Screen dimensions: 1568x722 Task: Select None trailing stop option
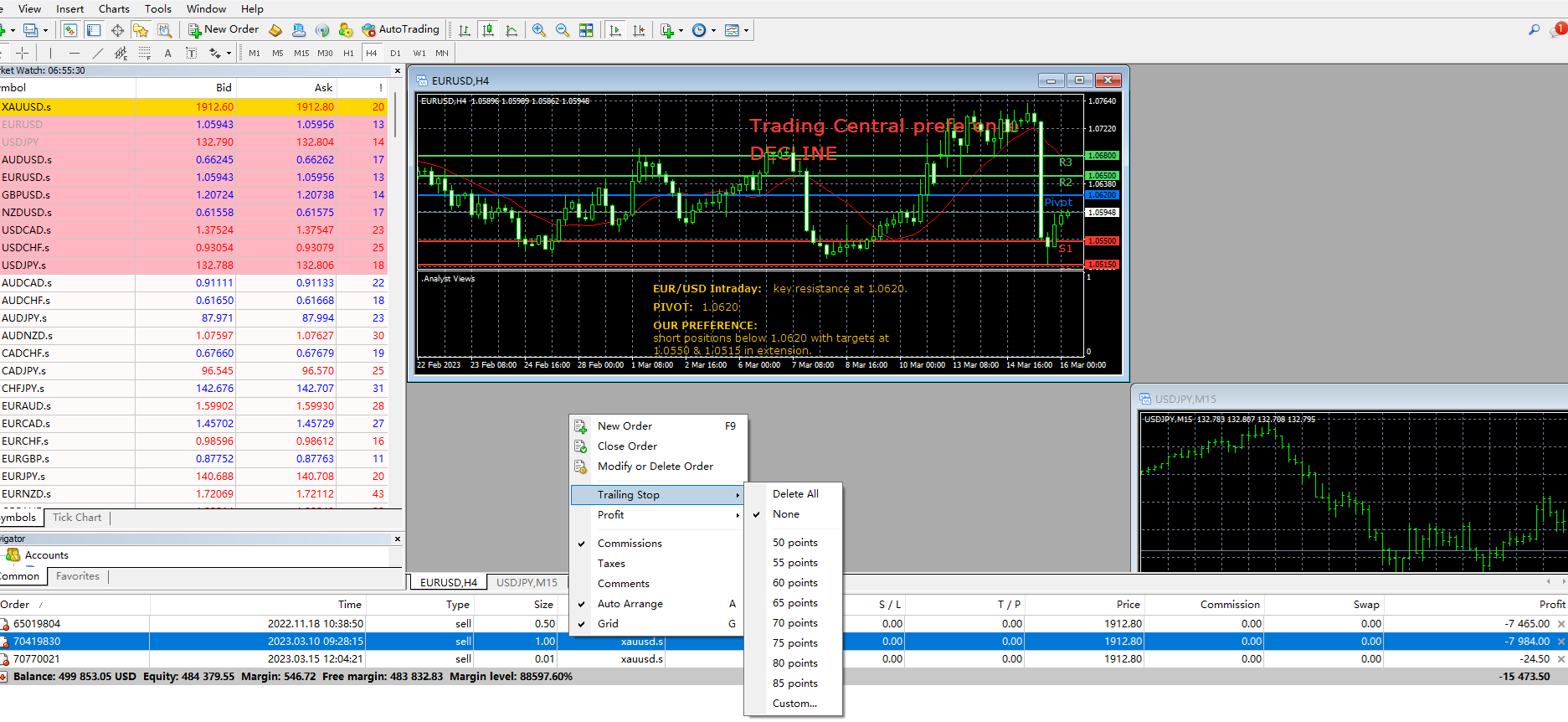(x=785, y=514)
